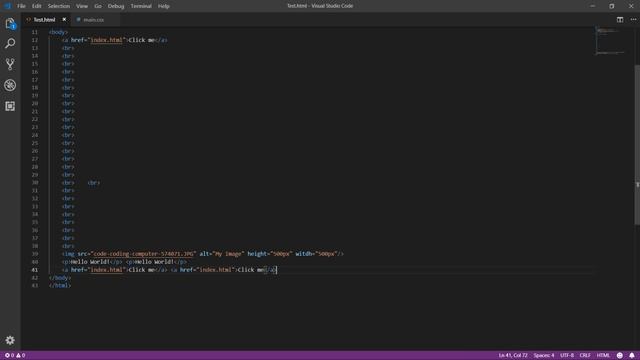Click the HTML language mode selector
Image resolution: width=640 pixels, height=360 pixels.
(x=603, y=356)
